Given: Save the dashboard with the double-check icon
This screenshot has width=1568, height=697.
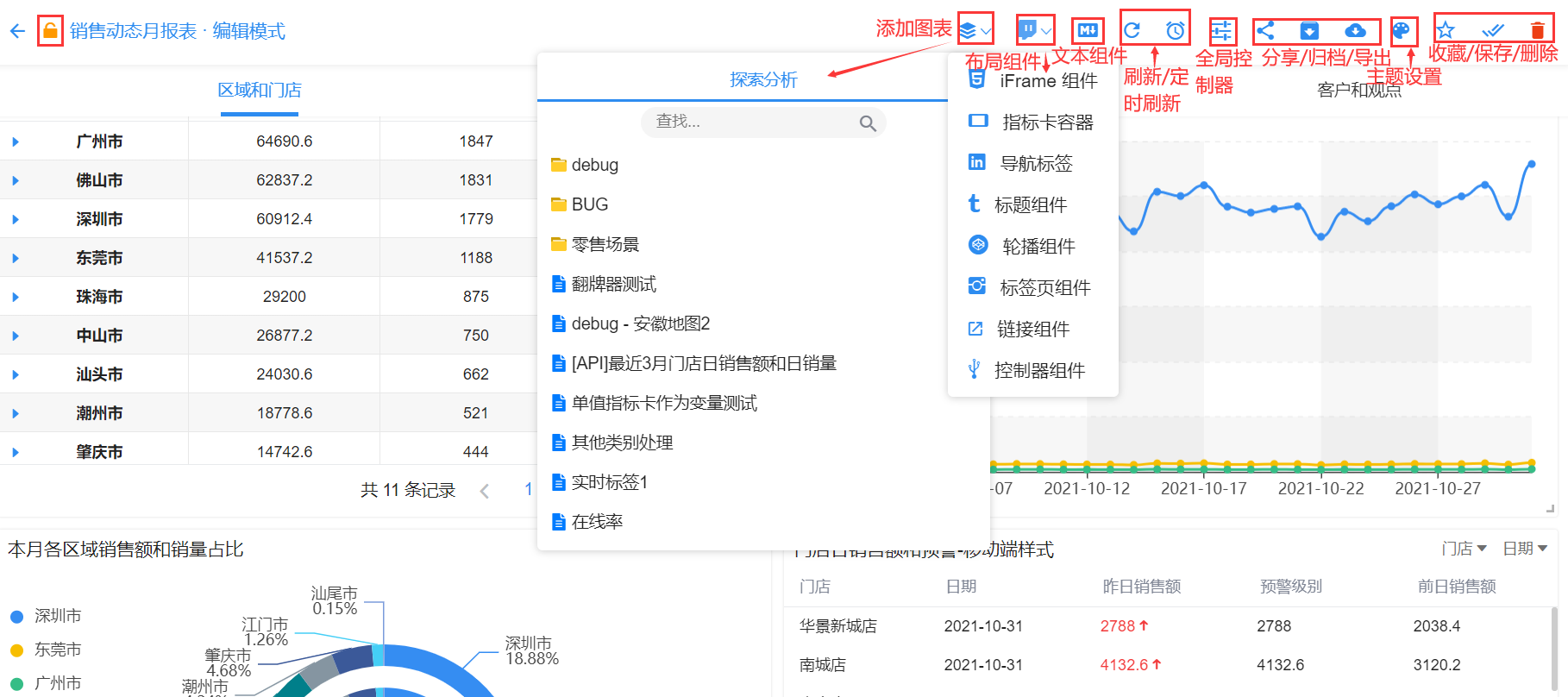Looking at the screenshot, I should click(x=1493, y=31).
